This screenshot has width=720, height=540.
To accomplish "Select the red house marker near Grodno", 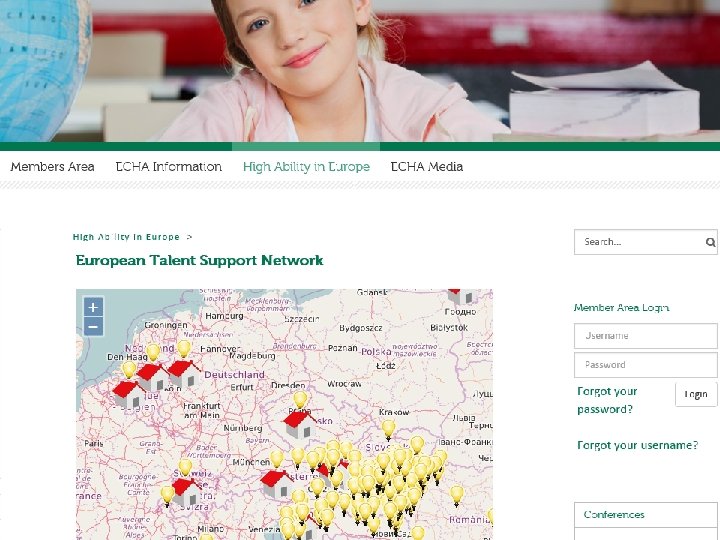I will [460, 296].
